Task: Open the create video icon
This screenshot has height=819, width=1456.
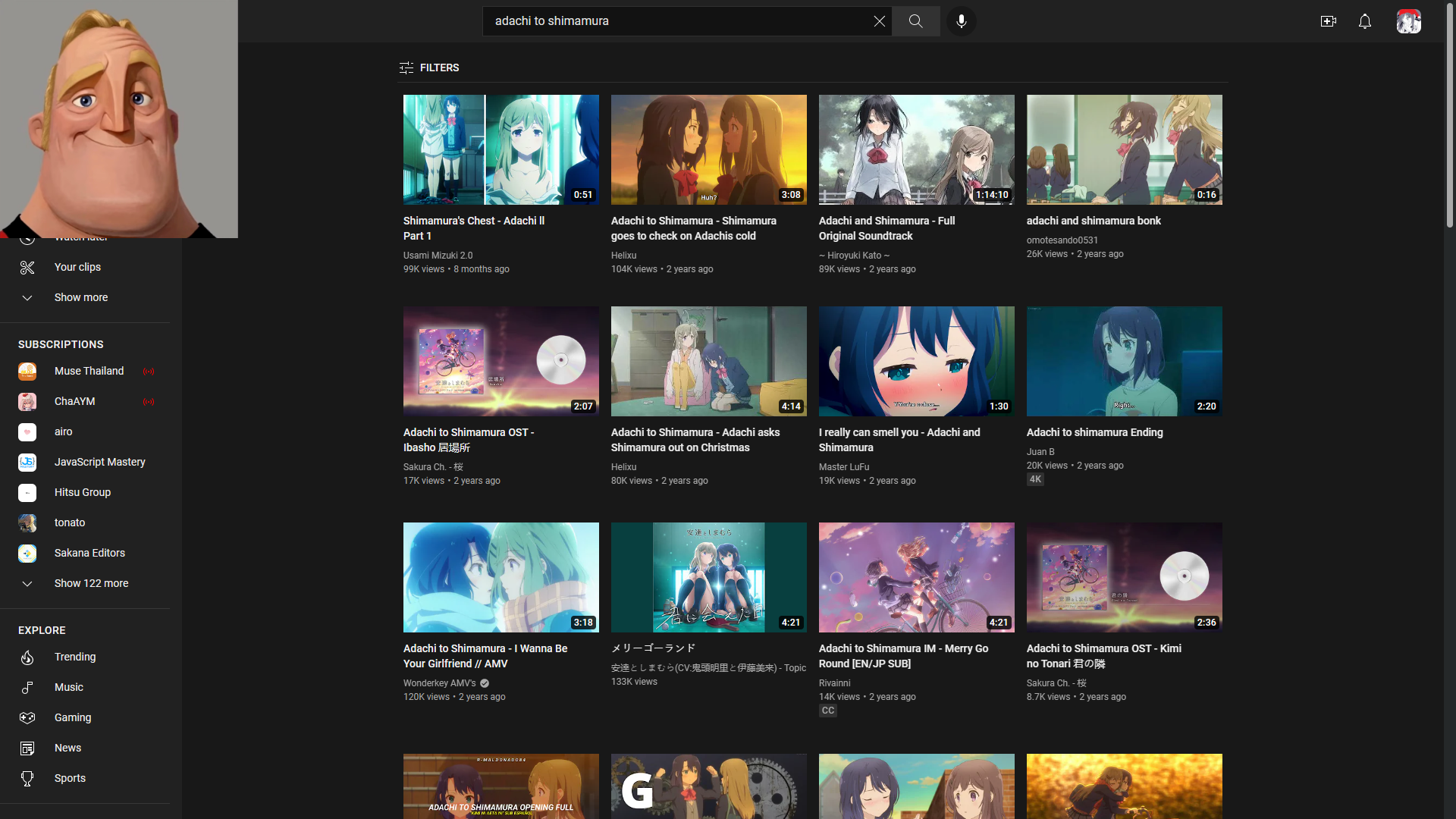Action: coord(1328,21)
